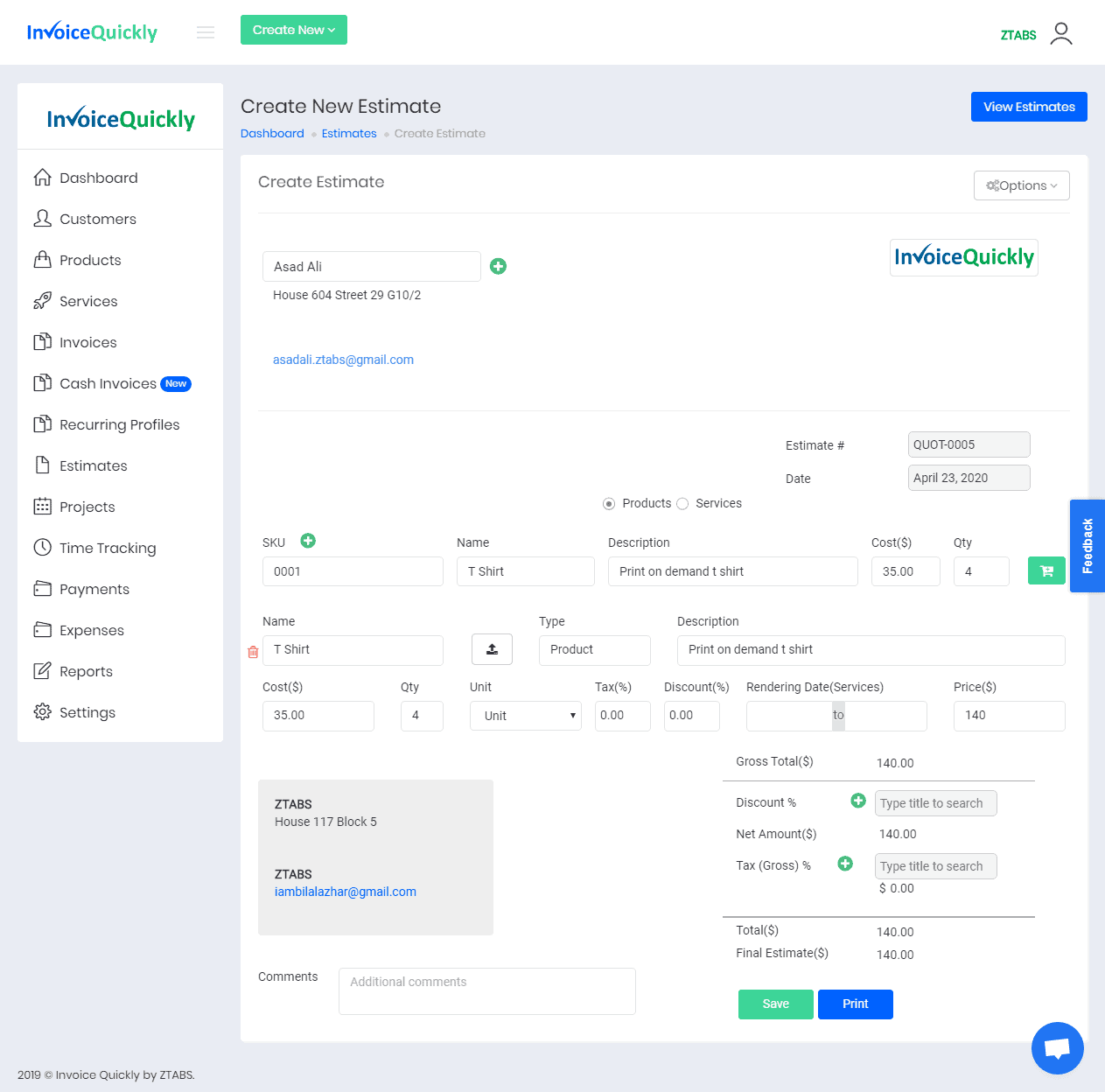Click the View Estimates button
Viewport: 1105px width, 1092px height.
[1029, 107]
